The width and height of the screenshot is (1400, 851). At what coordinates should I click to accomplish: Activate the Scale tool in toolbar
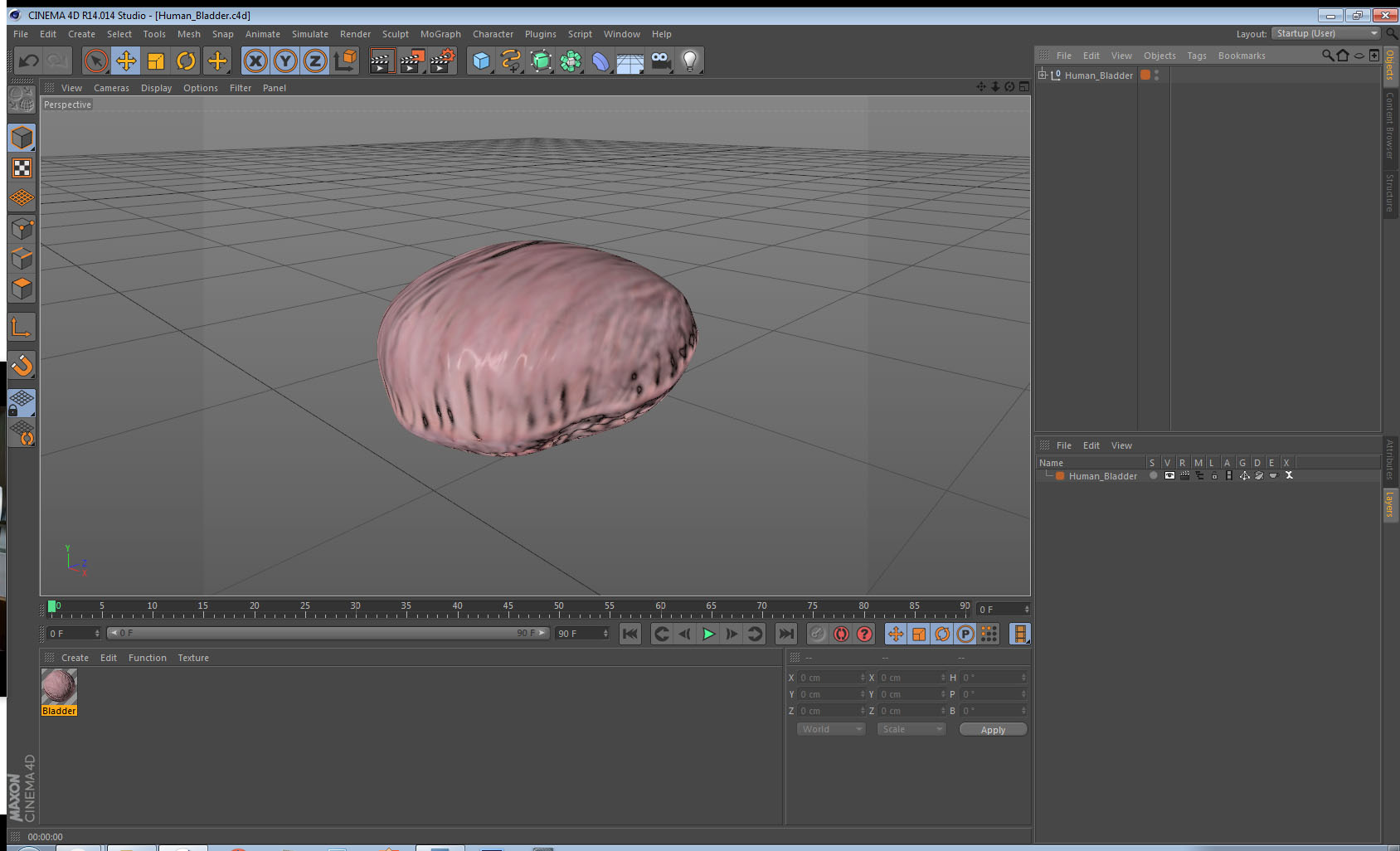coord(156,61)
